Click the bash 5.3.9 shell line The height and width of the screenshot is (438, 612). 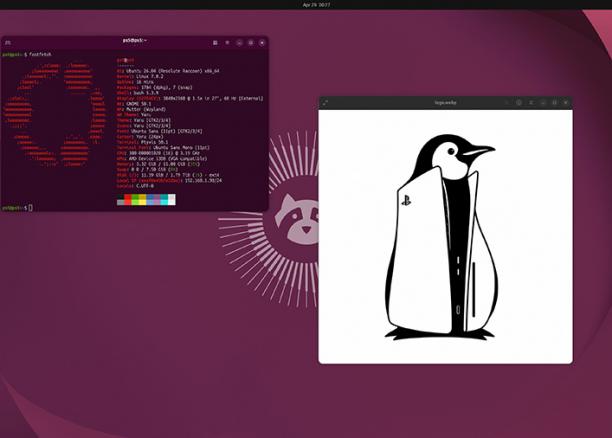[137, 93]
